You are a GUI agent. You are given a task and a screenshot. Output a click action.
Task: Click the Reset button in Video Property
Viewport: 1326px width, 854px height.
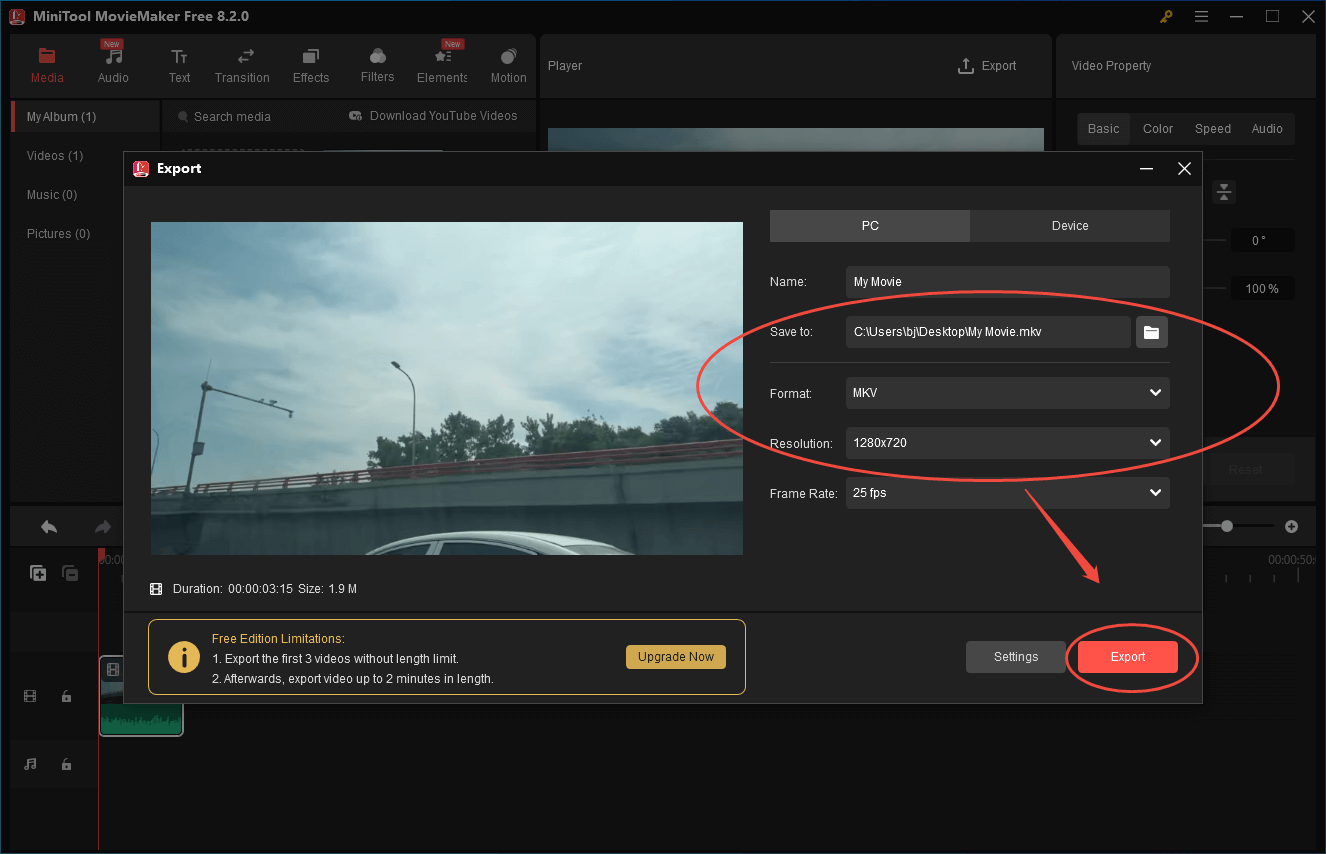tap(1245, 469)
